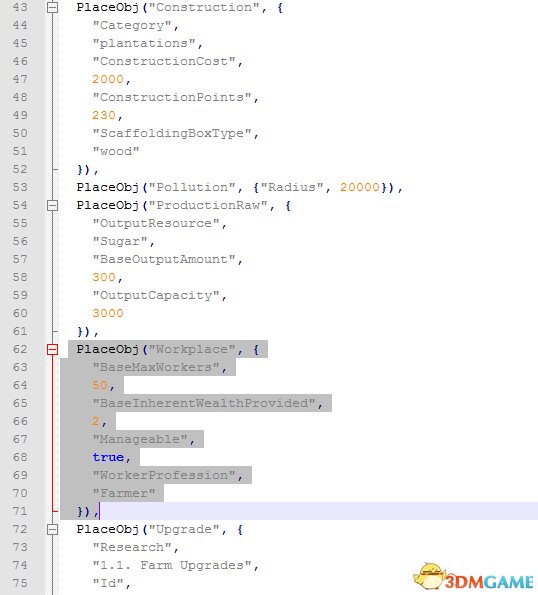The height and width of the screenshot is (595, 538).
Task: Click the ConstructionPoints value 230
Action: click(x=104, y=115)
